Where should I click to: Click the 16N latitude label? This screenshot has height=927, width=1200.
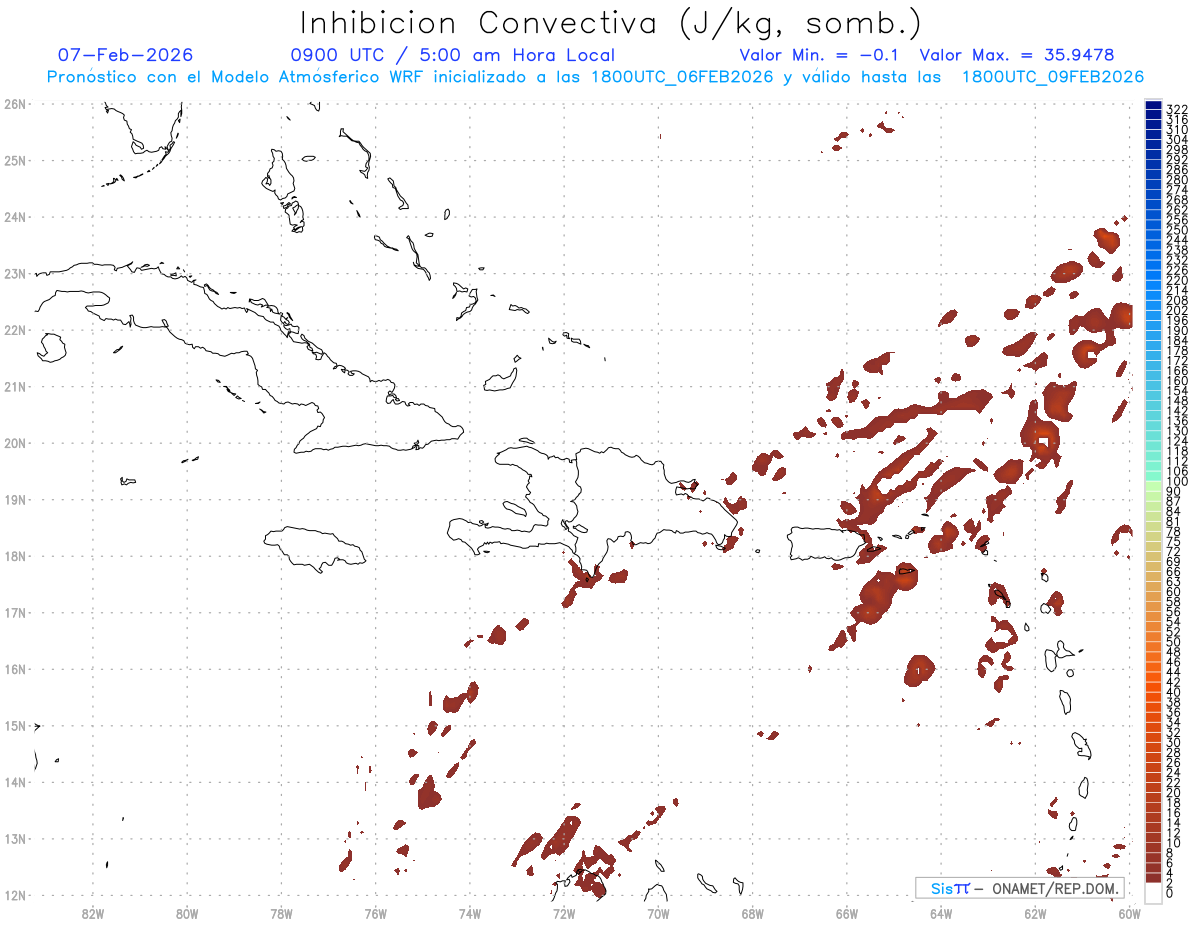[16, 669]
